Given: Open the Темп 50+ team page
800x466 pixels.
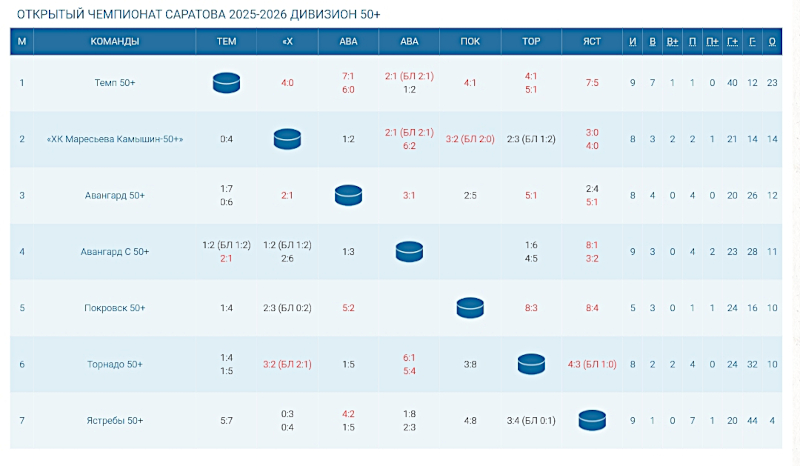Looking at the screenshot, I should pos(115,82).
